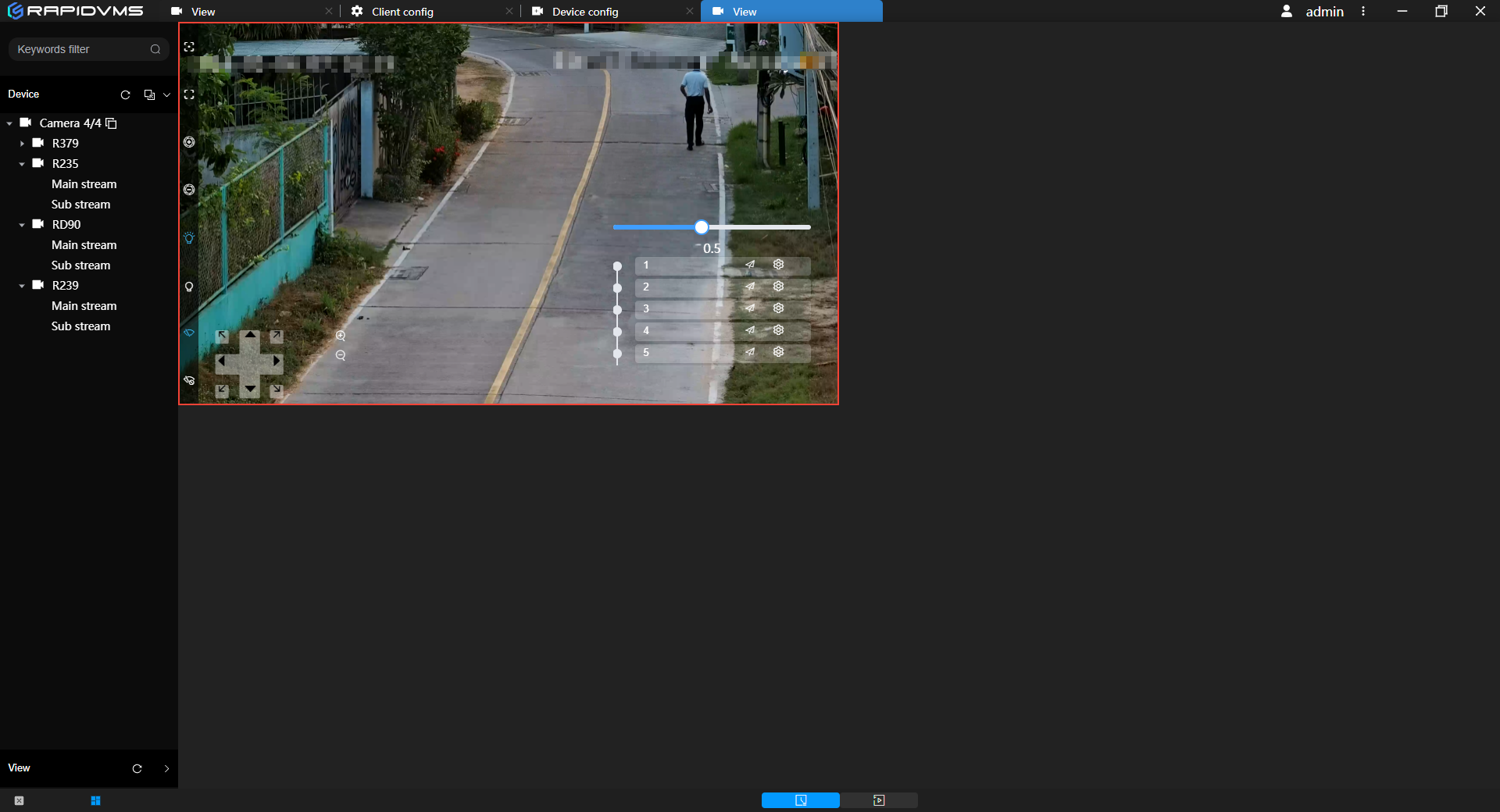
Task: Click the PTZ zoom-in magnifier icon
Action: 341,336
